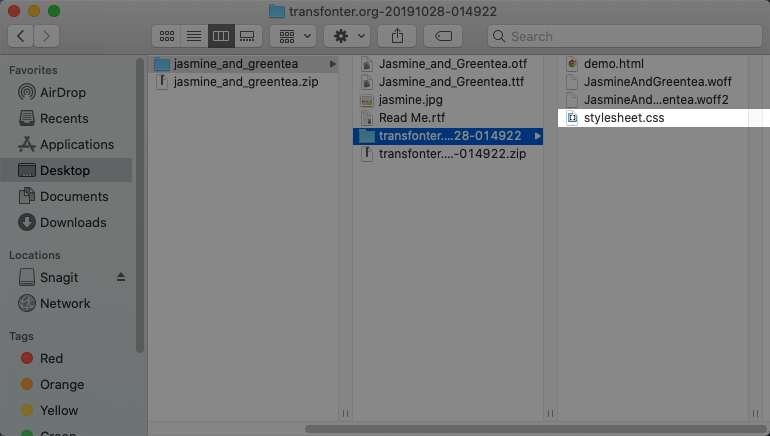770x436 pixels.
Task: Click the JasmineAndGreentea.woff file icon
Action: pyautogui.click(x=572, y=82)
